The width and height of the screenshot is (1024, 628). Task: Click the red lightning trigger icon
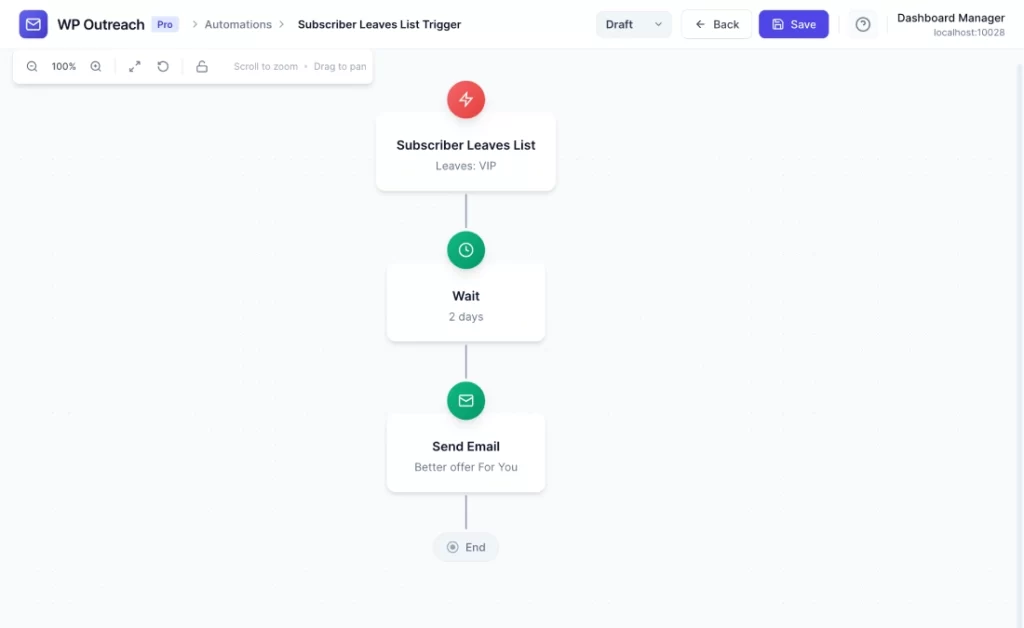click(x=466, y=99)
